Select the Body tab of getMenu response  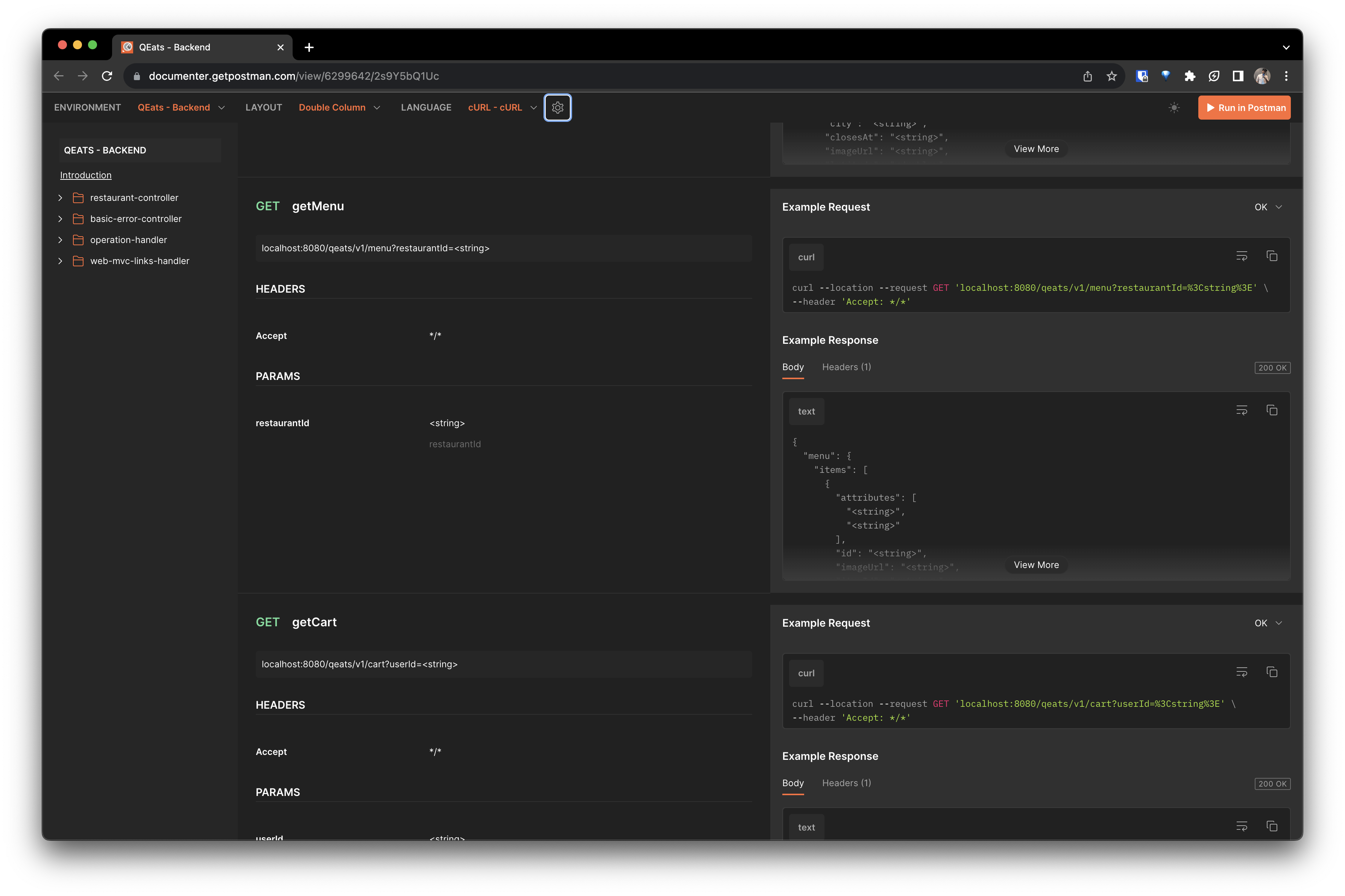point(792,367)
